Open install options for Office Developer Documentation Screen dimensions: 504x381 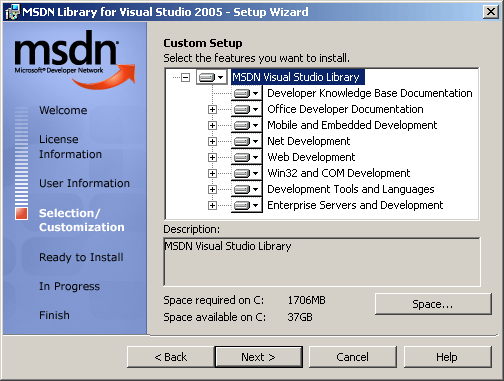(x=246, y=109)
